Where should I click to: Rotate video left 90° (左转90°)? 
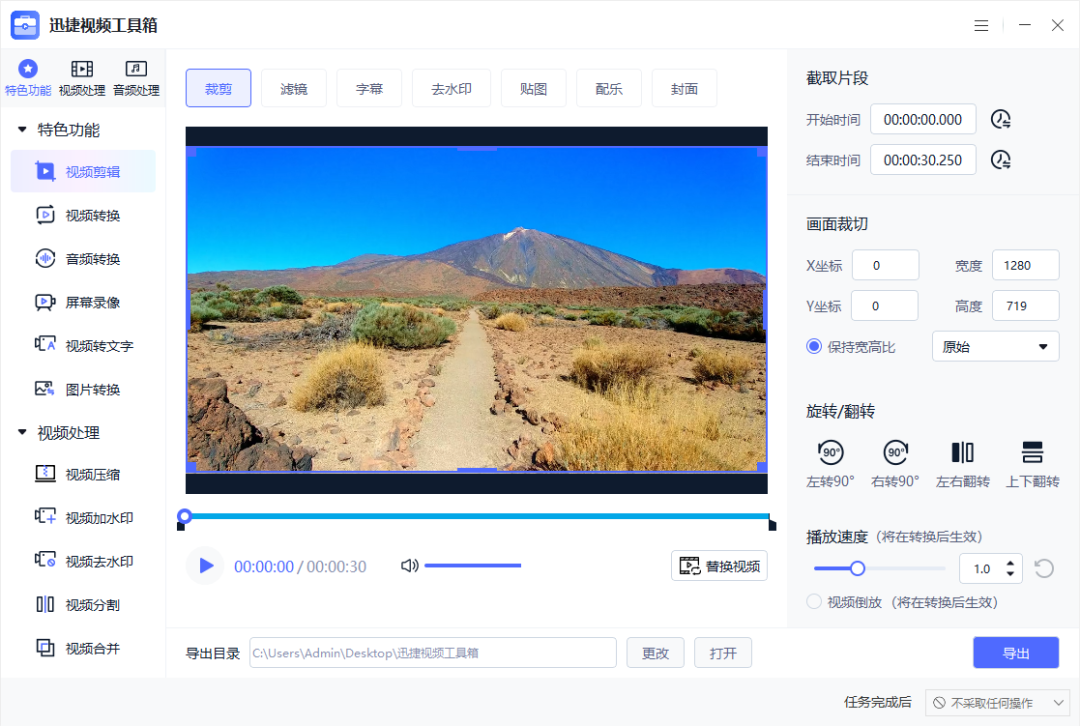(831, 464)
